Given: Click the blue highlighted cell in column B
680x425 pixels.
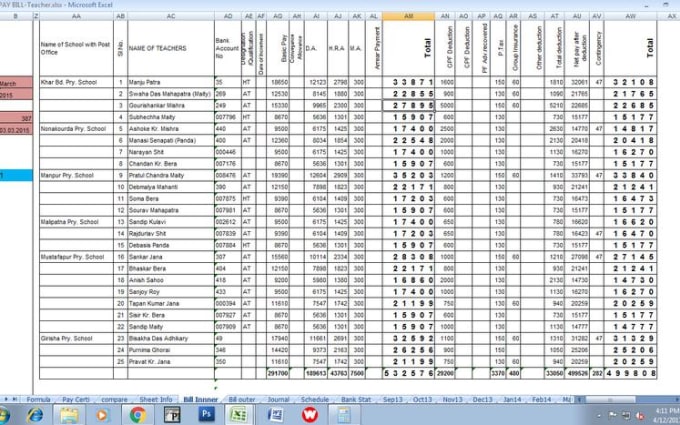Looking at the screenshot, I should [x=16, y=175].
